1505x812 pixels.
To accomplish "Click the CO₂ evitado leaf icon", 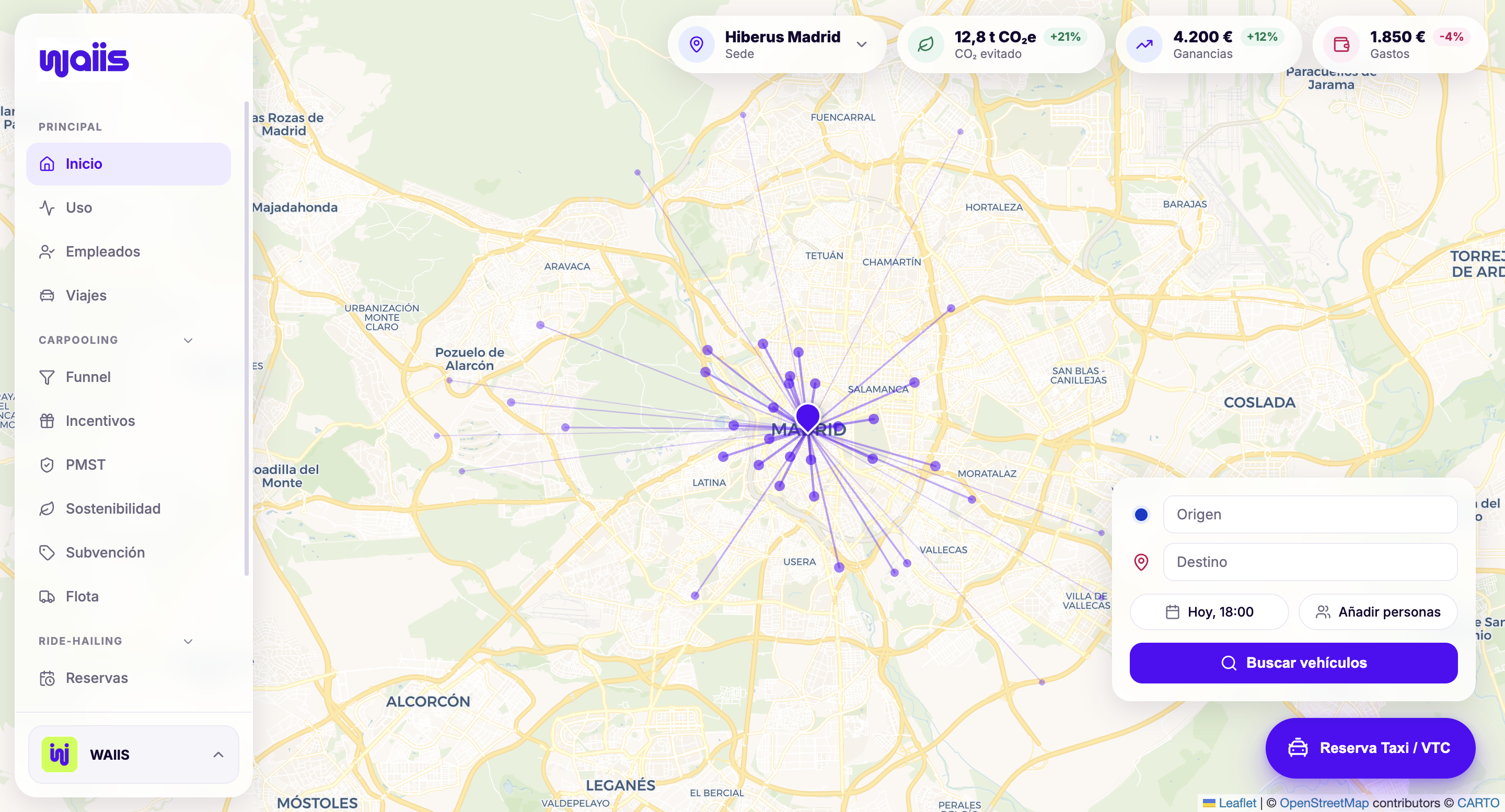I will coord(926,44).
